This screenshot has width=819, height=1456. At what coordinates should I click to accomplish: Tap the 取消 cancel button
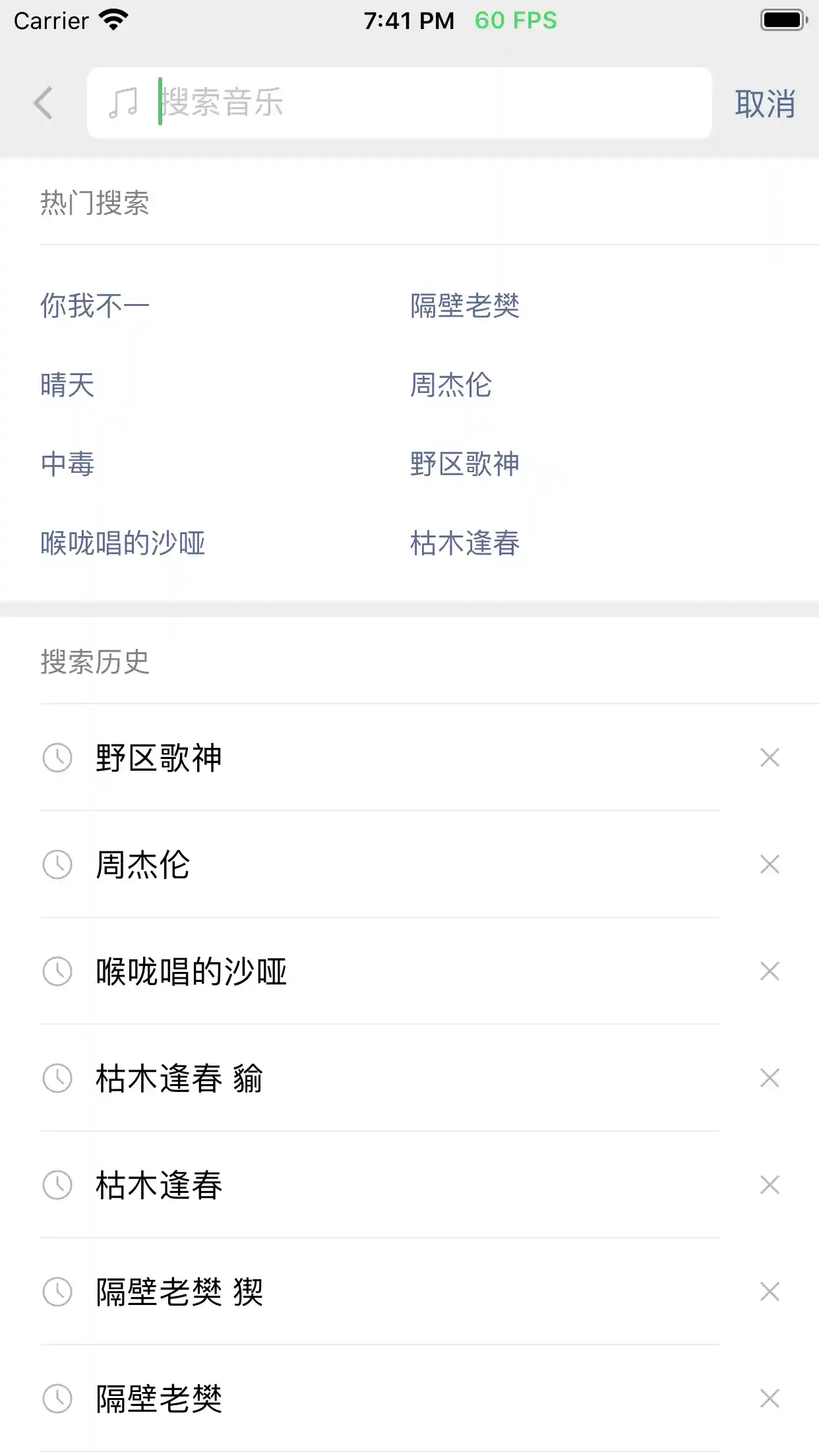pyautogui.click(x=765, y=104)
